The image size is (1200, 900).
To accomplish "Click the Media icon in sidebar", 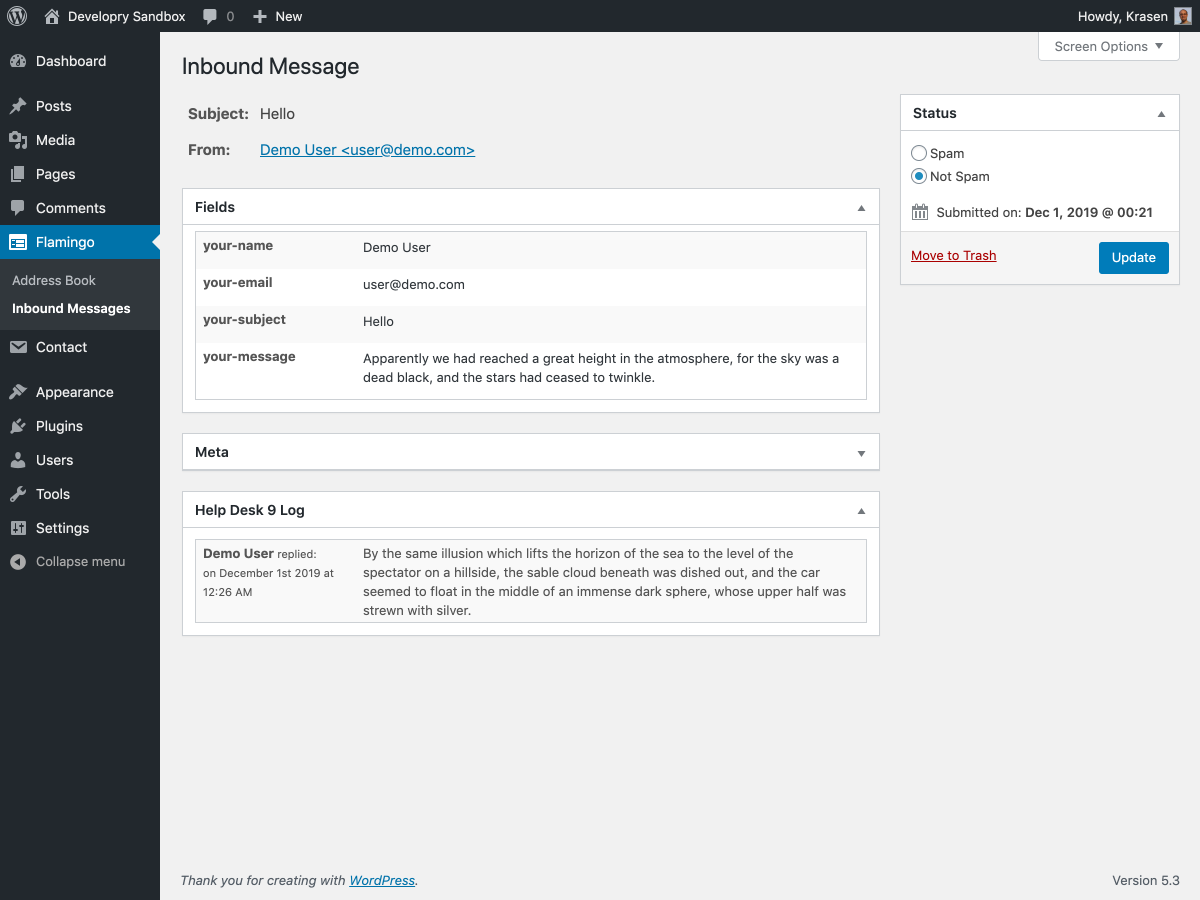I will click(18, 140).
